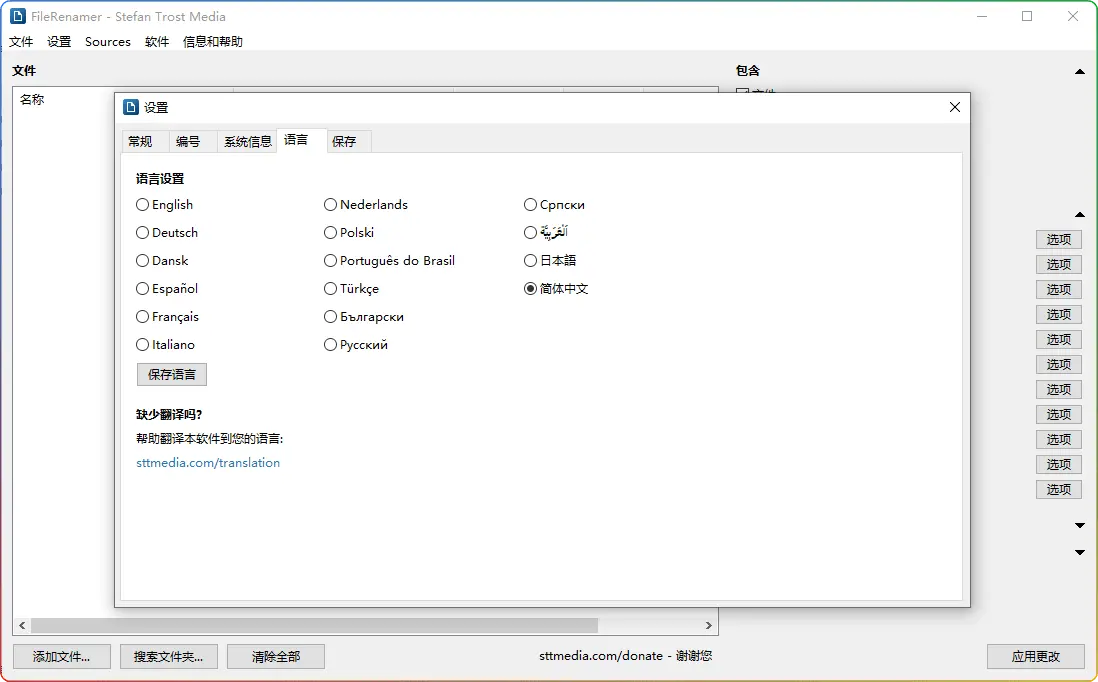Viewport: 1098px width, 682px height.
Task: Click the bottom-most down arrow expander on right
Action: 1080,552
